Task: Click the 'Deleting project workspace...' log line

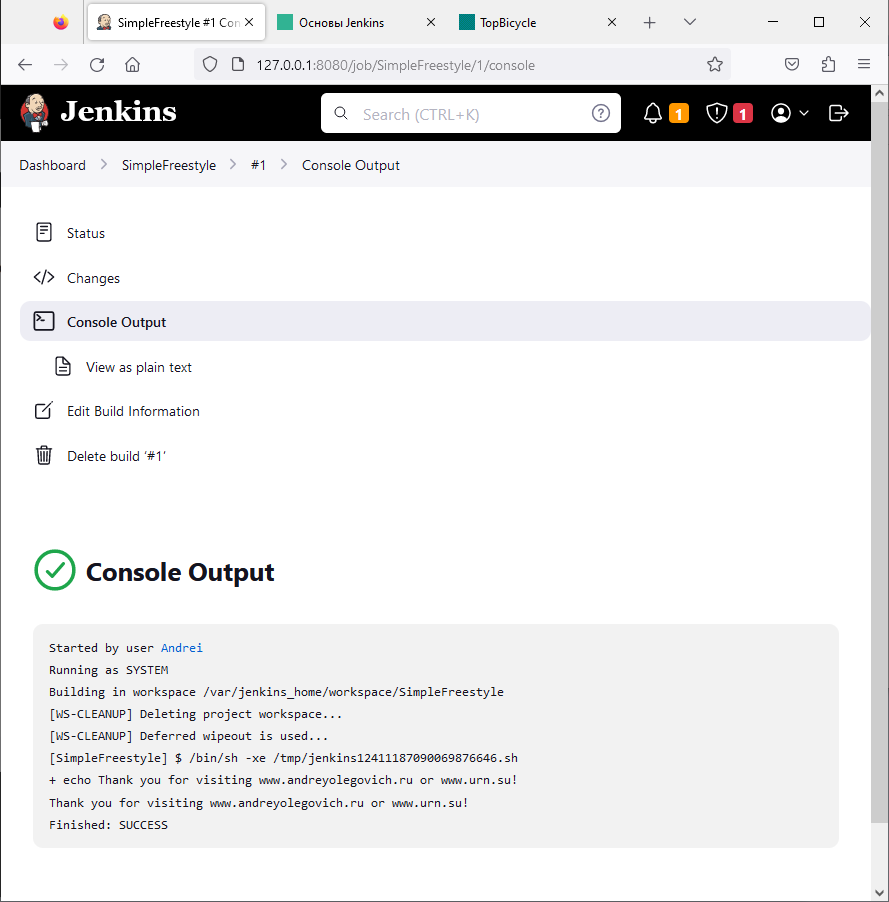Action: tap(196, 714)
